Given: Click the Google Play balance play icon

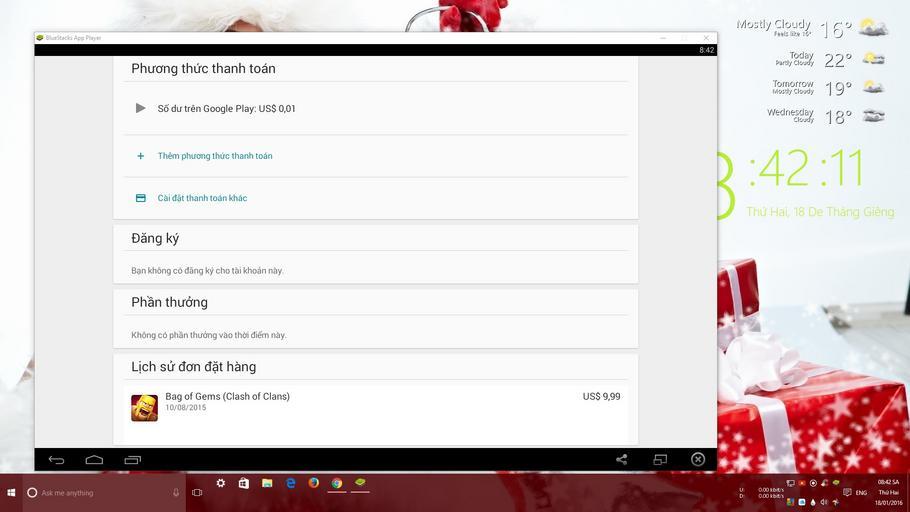Looking at the screenshot, I should (x=141, y=108).
